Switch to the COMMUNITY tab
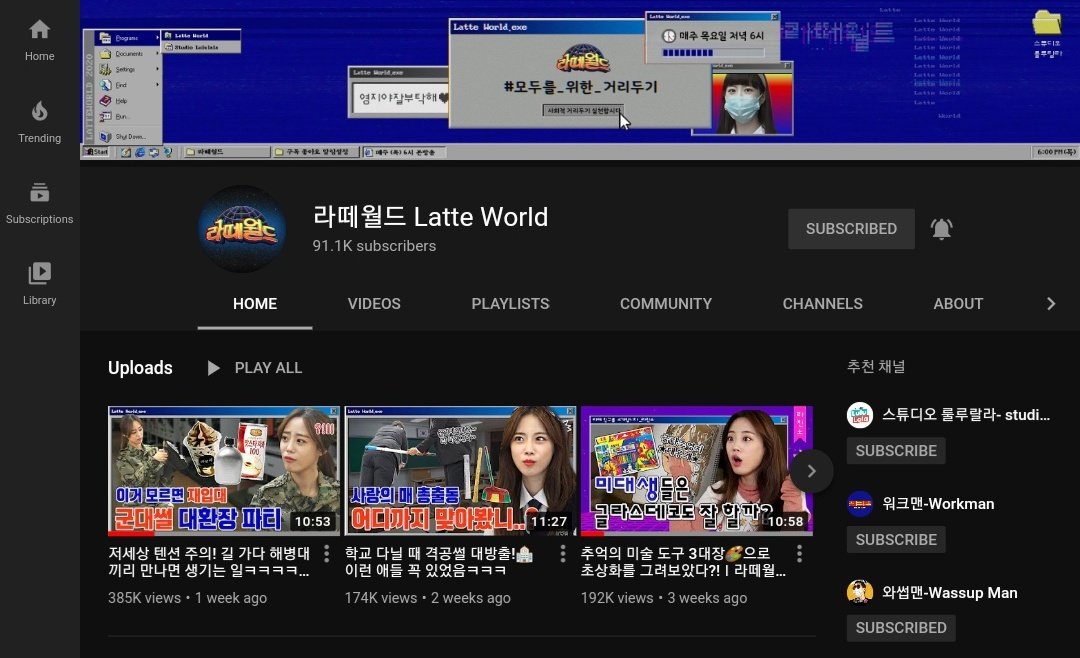Screen dimensions: 1080x658 666,304
